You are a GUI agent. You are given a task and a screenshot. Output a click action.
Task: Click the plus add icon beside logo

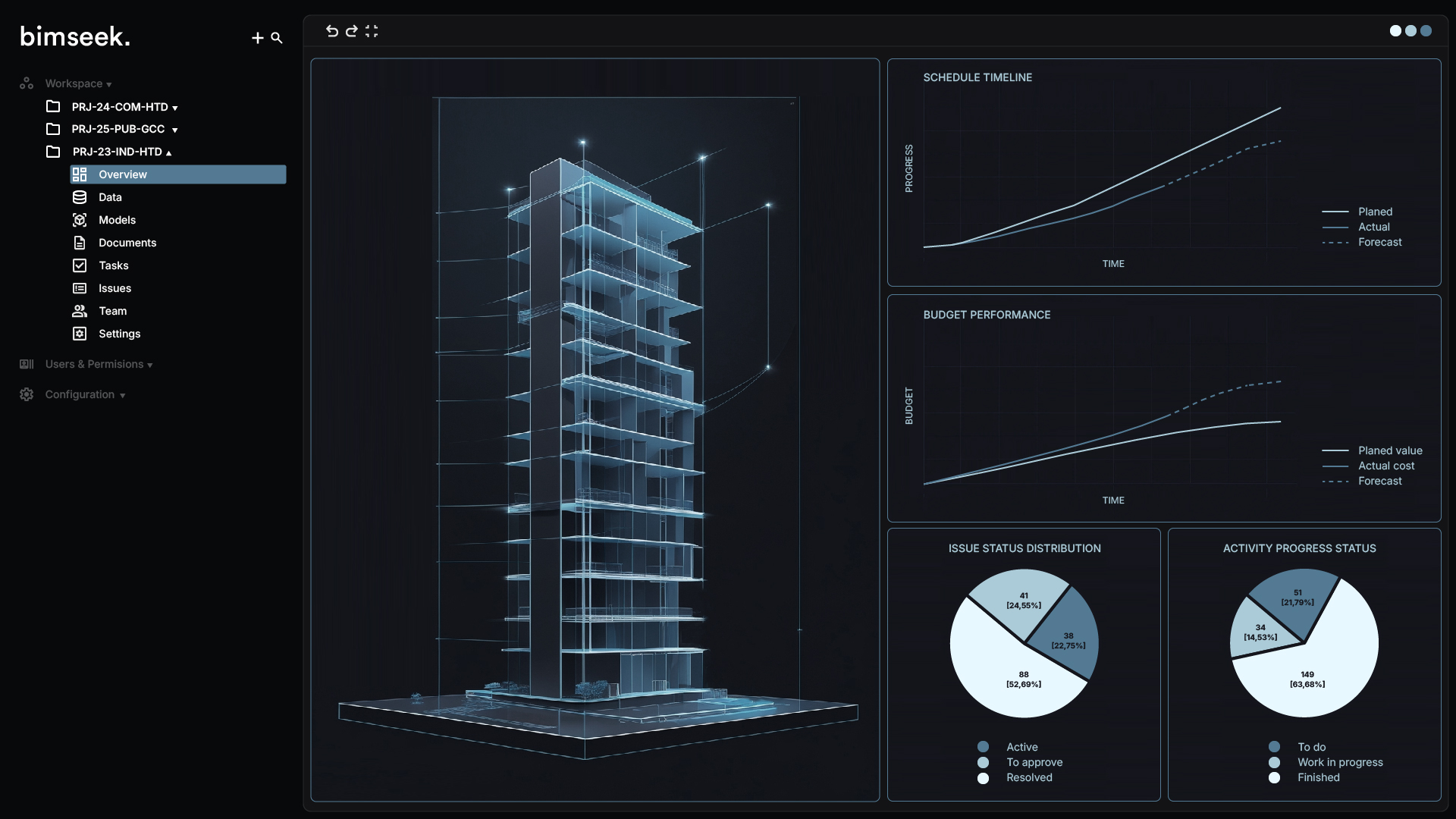(x=257, y=38)
